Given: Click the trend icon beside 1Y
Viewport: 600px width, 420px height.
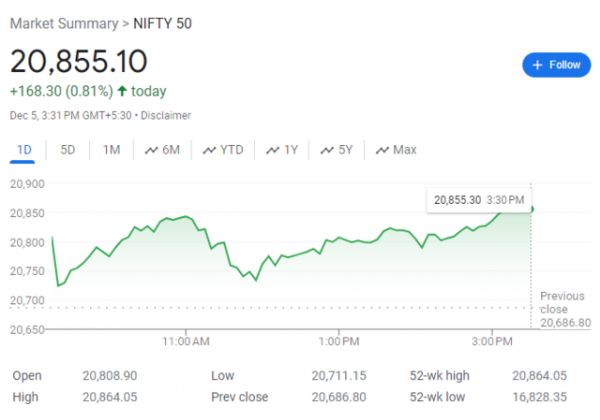Looking at the screenshot, I should tap(272, 150).
